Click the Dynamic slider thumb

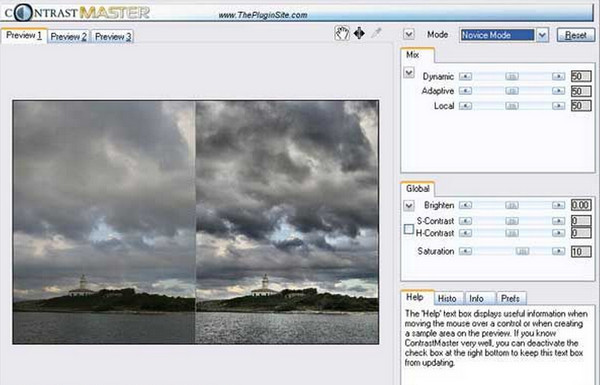[512, 77]
